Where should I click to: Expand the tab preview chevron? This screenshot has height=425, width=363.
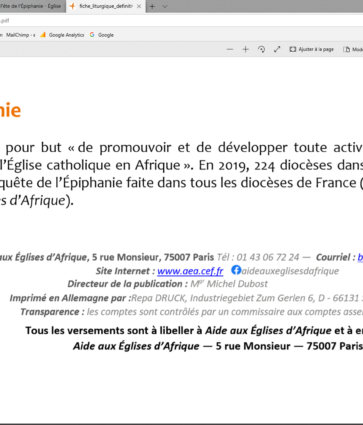(165, 6)
